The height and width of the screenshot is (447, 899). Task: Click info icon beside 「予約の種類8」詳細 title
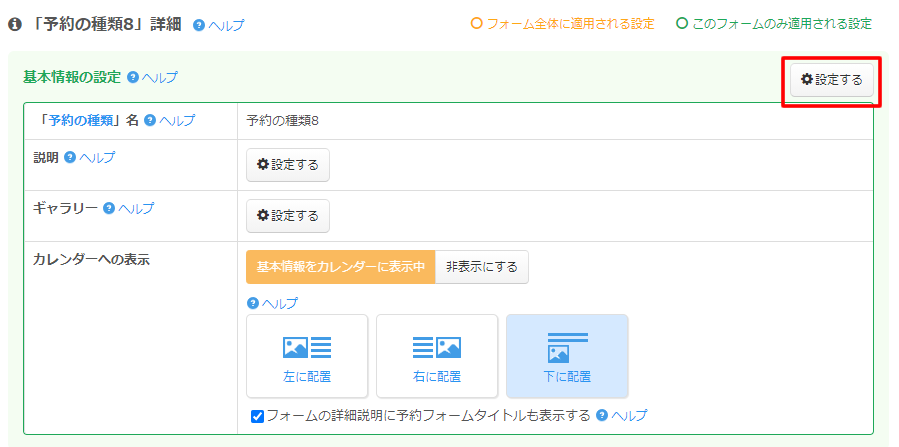point(15,24)
